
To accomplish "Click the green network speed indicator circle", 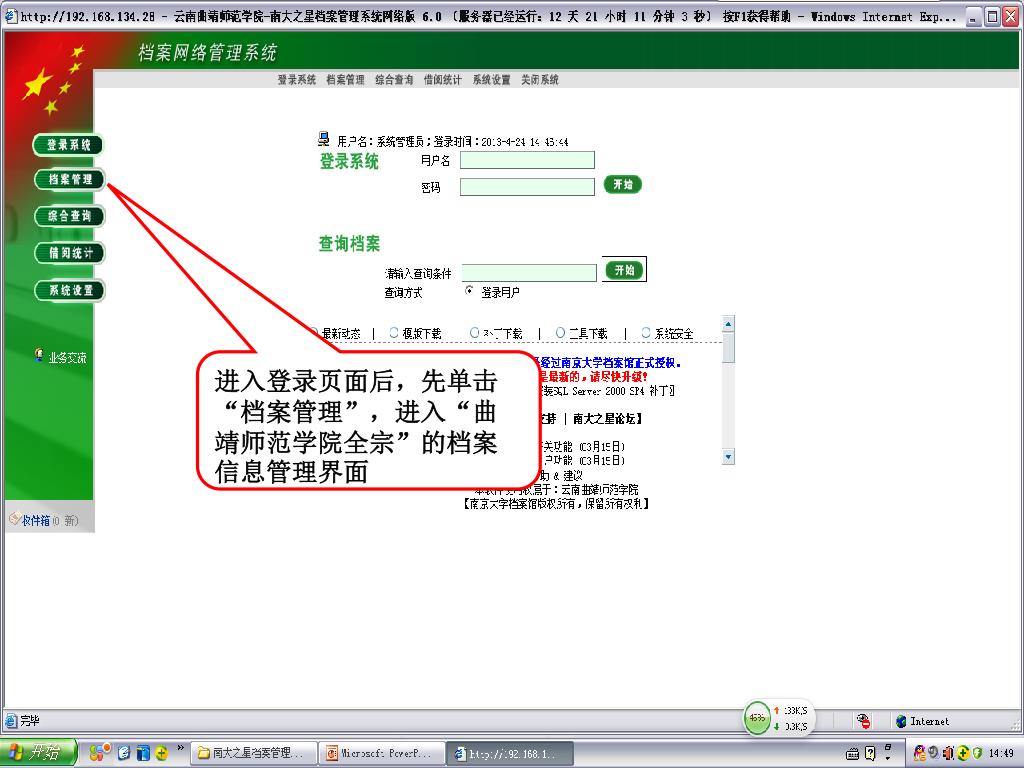I will pos(757,718).
